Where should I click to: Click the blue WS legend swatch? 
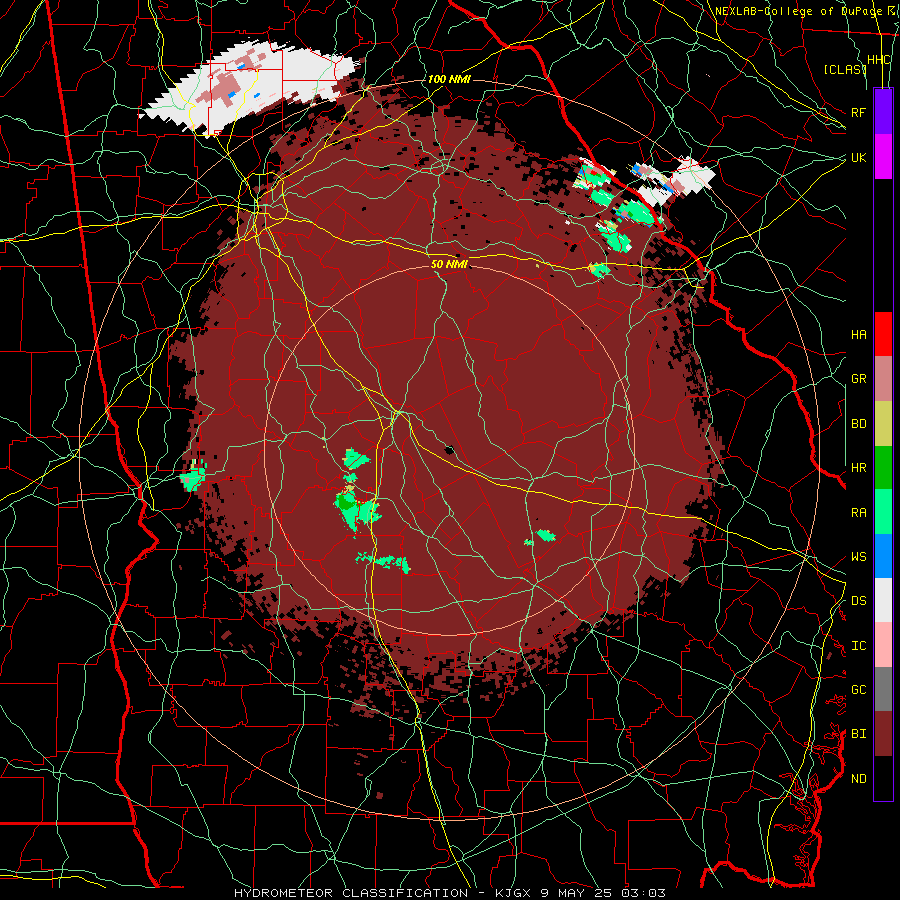point(883,556)
